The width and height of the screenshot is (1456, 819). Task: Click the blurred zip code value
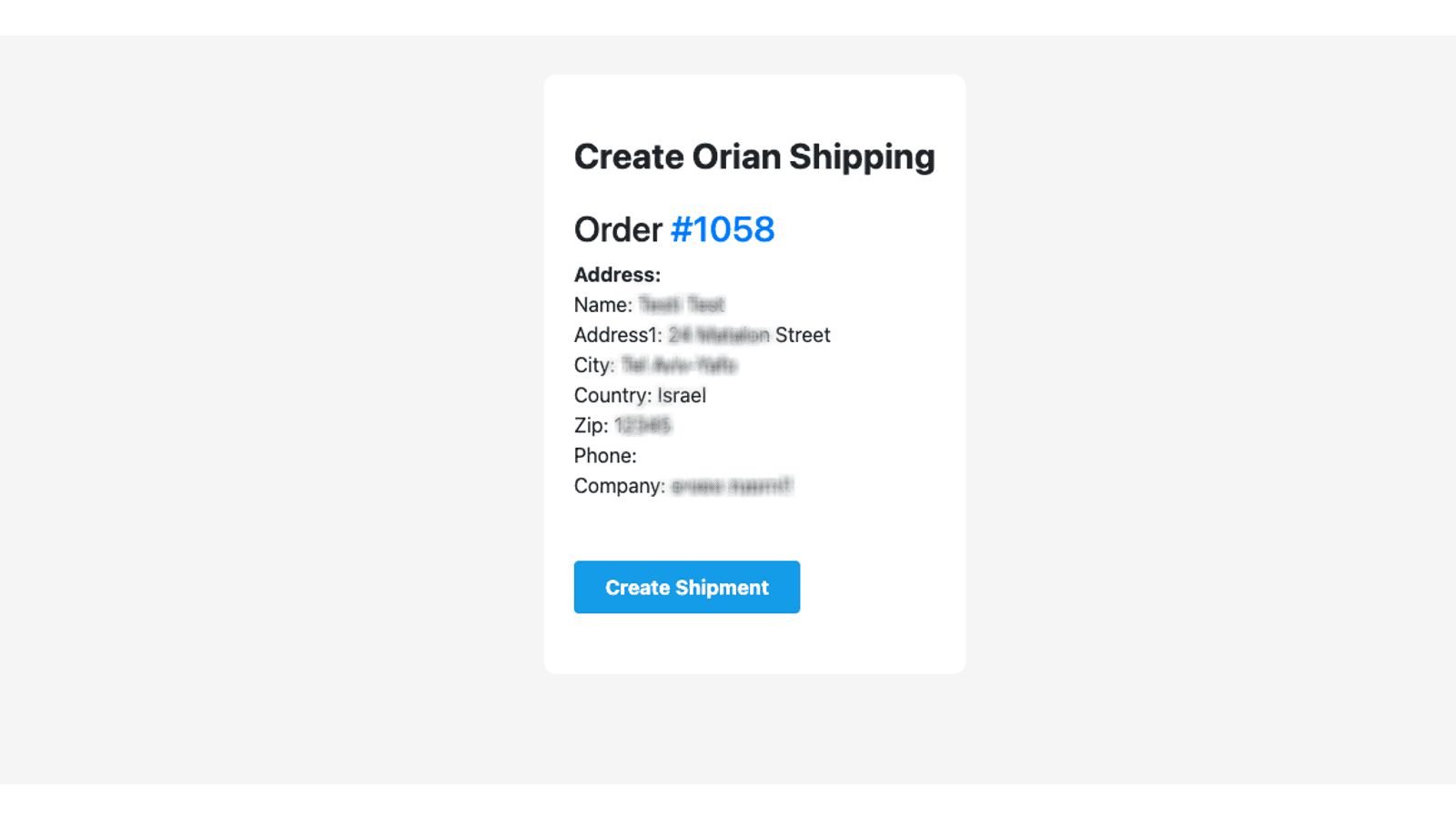642,425
